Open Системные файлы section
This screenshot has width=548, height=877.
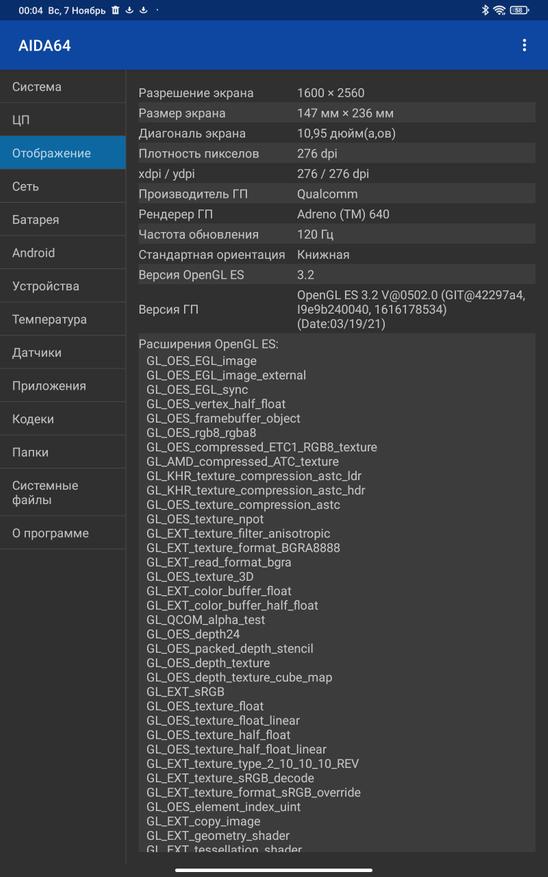coord(63,492)
